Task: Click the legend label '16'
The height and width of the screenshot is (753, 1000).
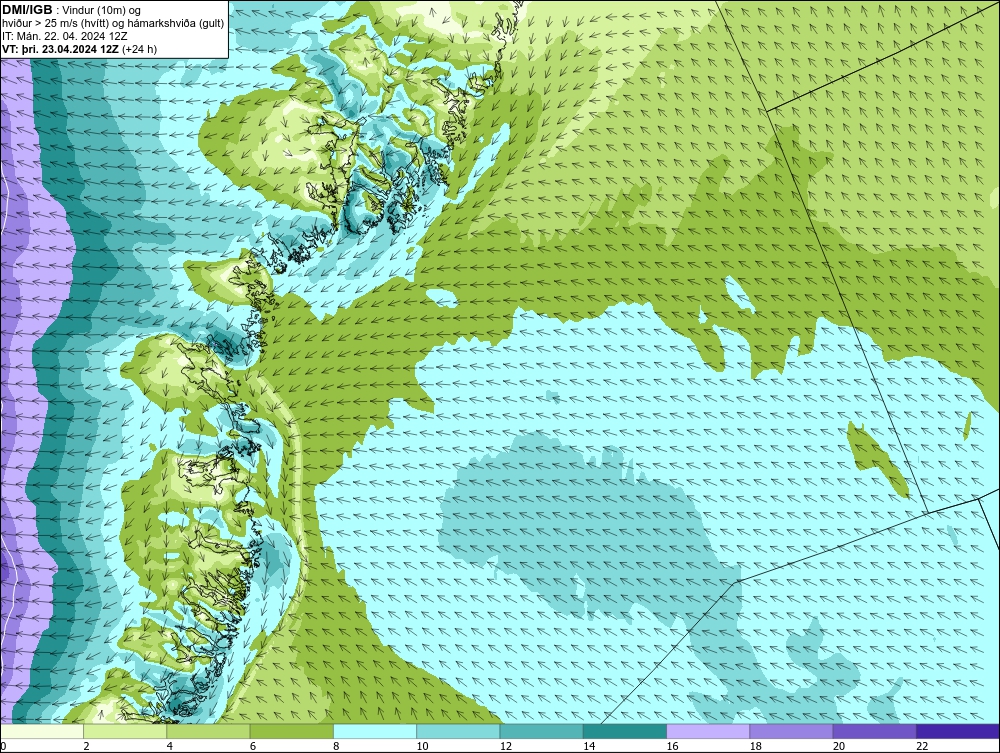Action: 672,746
